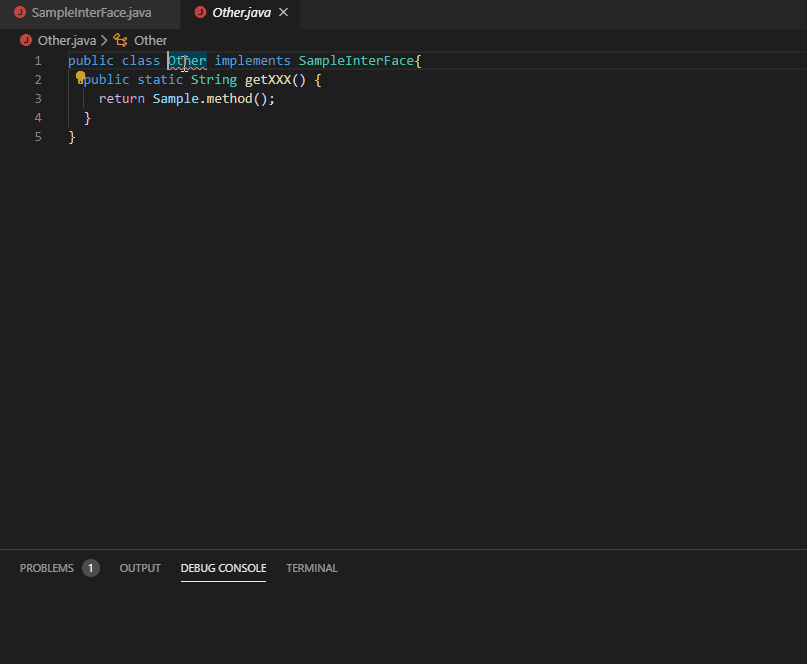Image resolution: width=807 pixels, height=664 pixels.
Task: Click the problems count badge
Action: pos(91,568)
